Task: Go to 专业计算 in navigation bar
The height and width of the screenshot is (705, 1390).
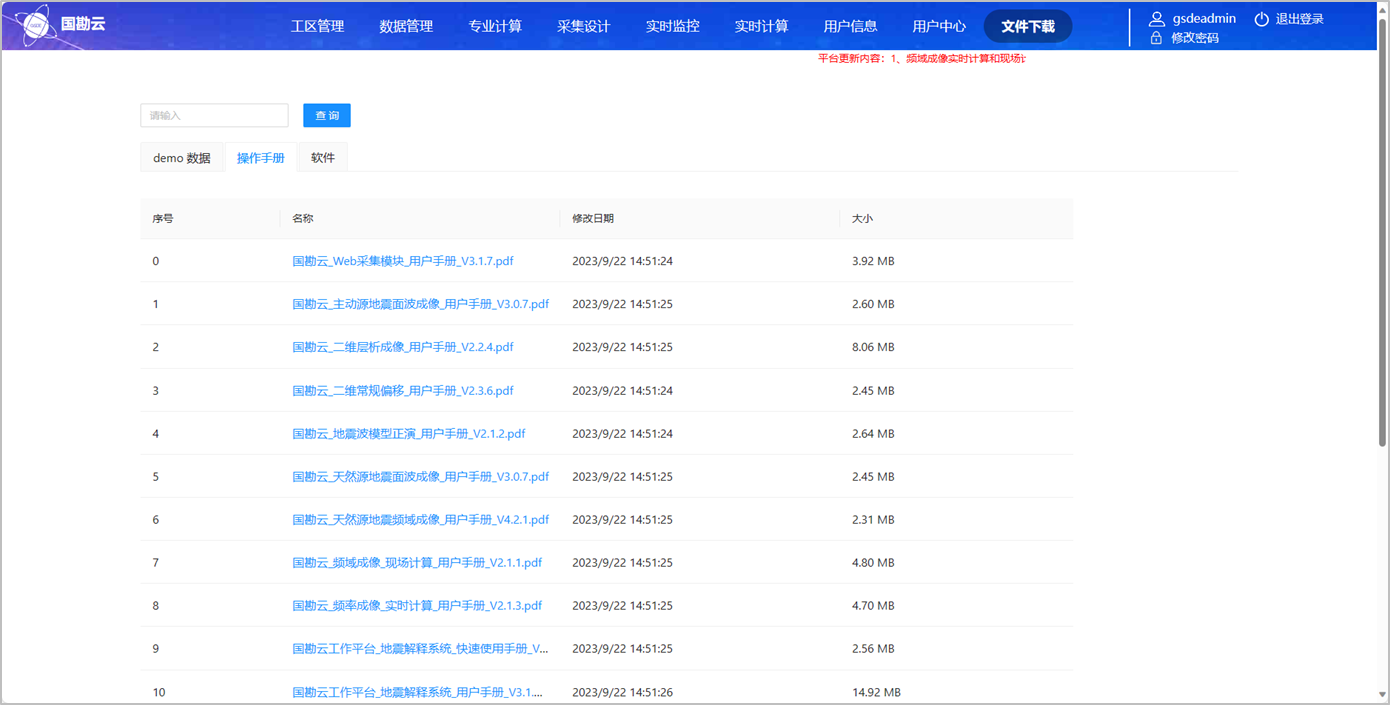Action: (x=495, y=26)
